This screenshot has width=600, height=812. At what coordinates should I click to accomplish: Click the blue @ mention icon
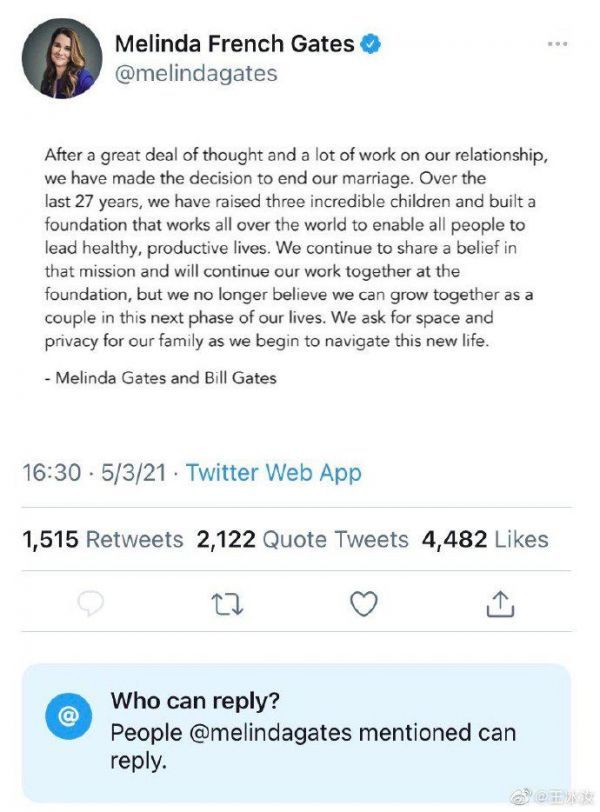click(69, 716)
